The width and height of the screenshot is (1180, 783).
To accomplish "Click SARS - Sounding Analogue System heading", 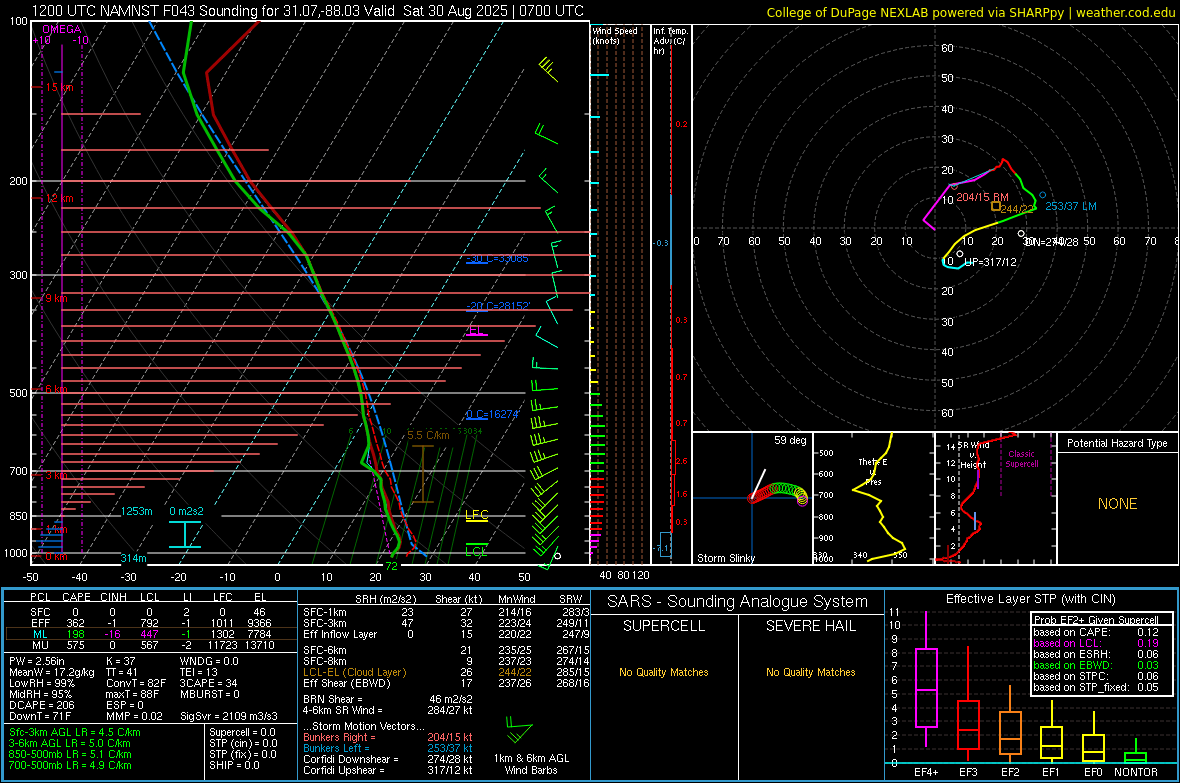I will 737,602.
